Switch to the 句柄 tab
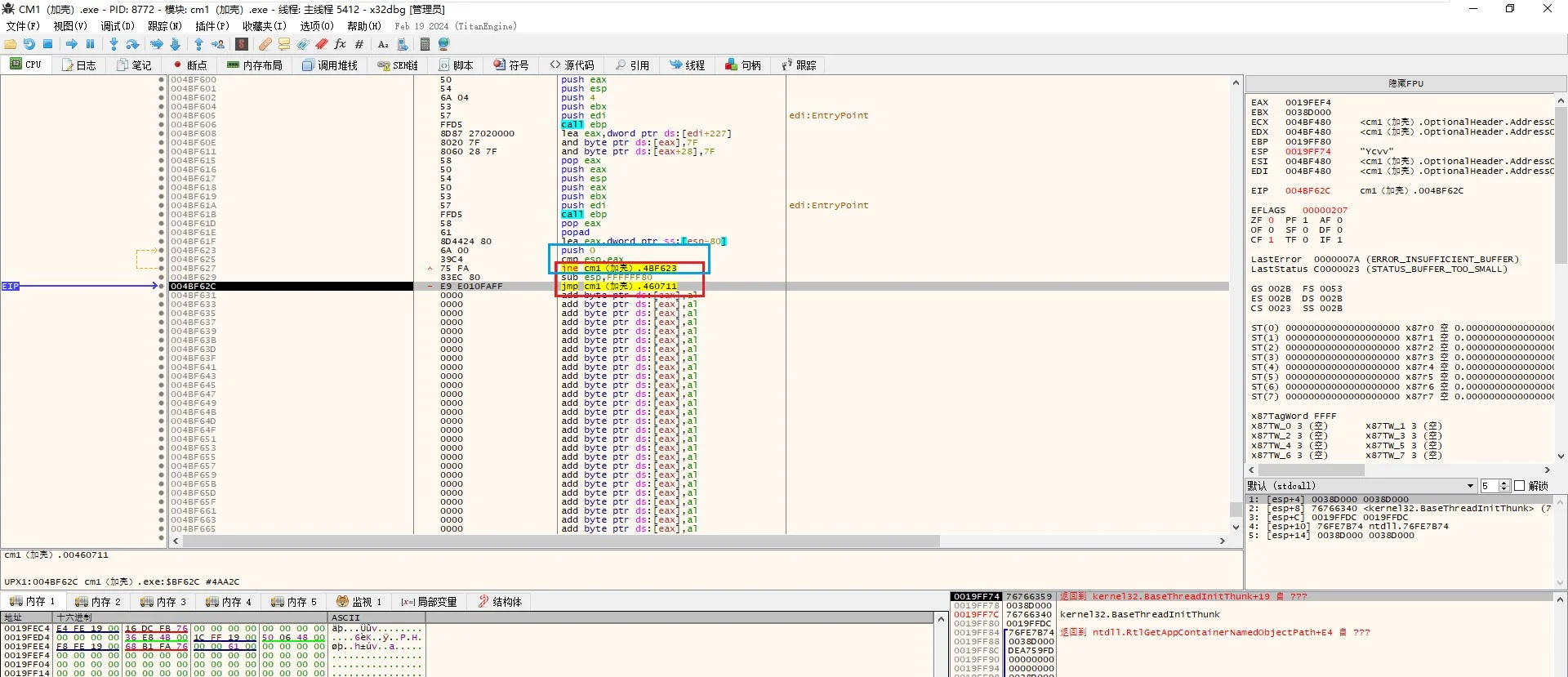This screenshot has width=1568, height=677. pos(743,65)
